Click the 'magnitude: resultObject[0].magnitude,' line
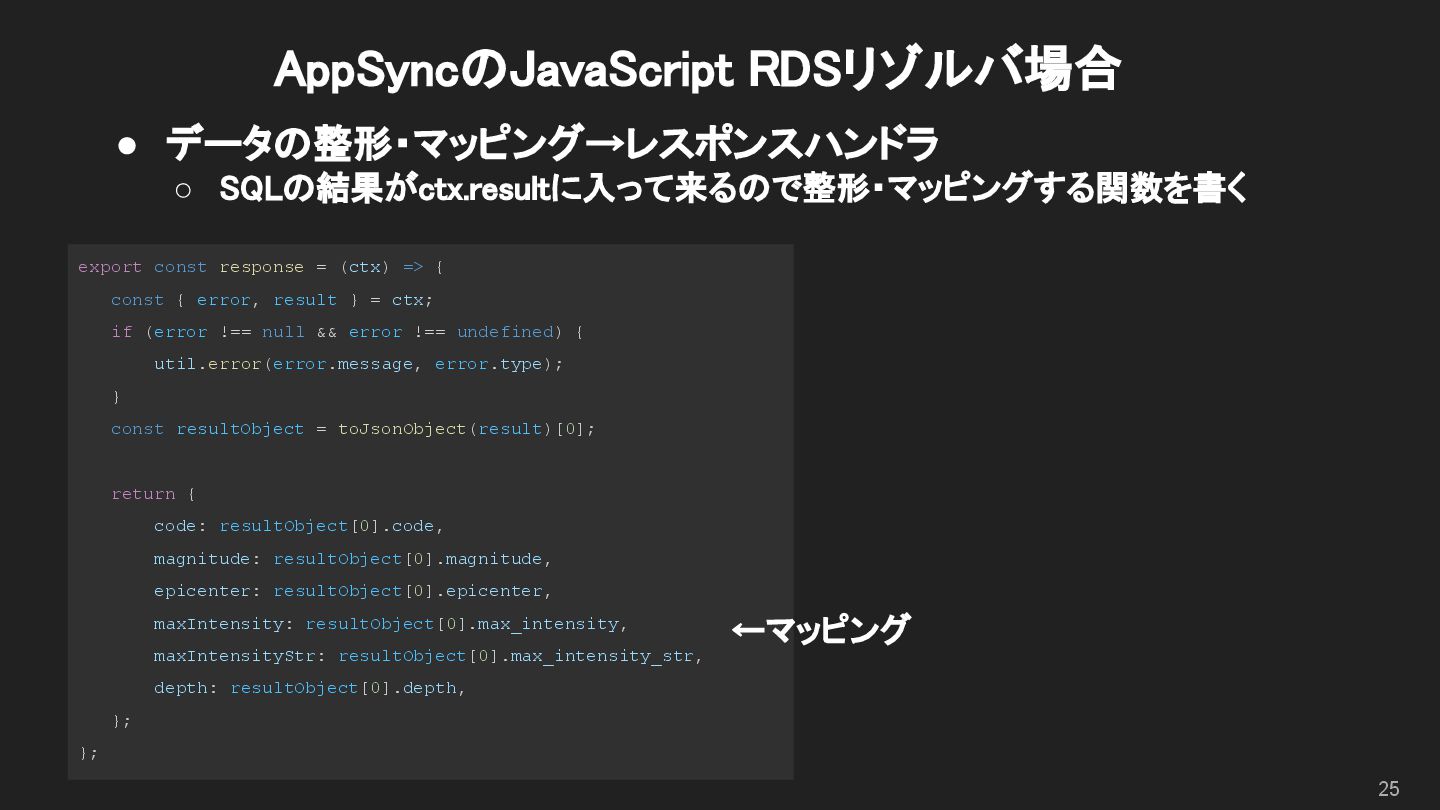 click(352, 559)
